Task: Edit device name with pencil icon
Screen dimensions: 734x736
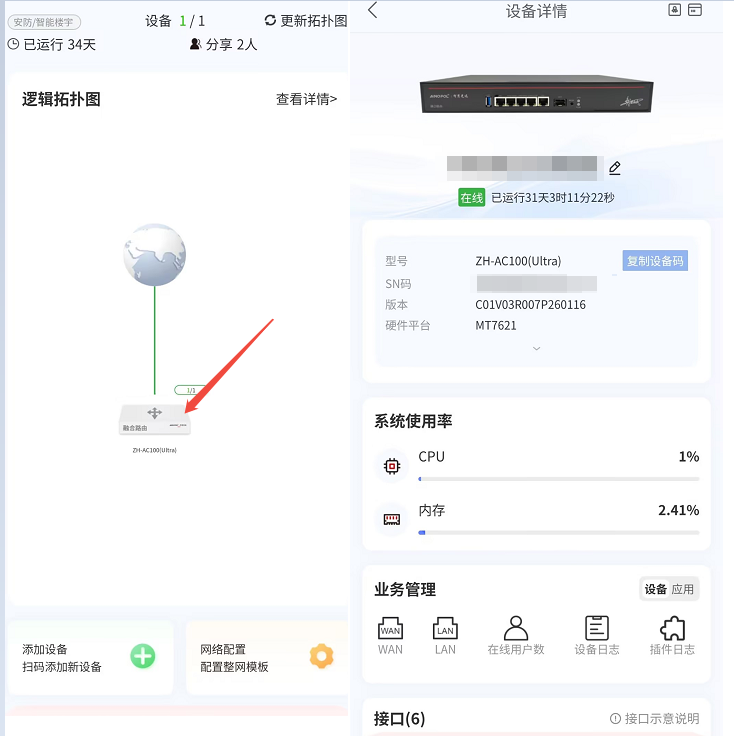Action: (x=614, y=168)
